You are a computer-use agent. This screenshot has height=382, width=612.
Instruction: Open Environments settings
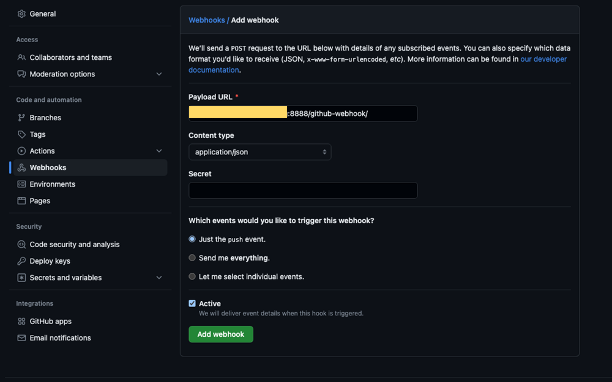point(52,184)
